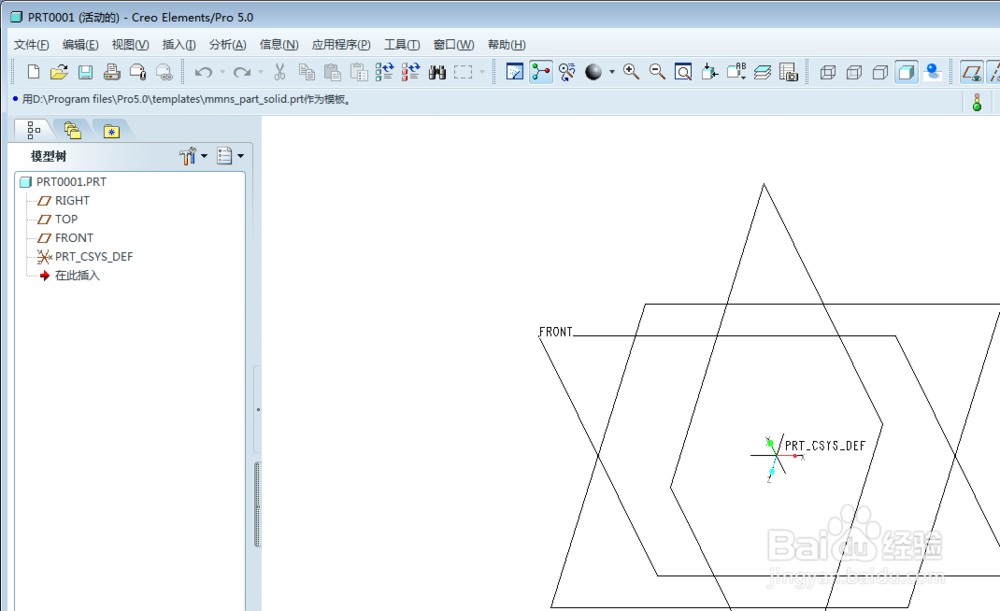
Task: Switch to the folder browser navigator tab
Action: pos(72,130)
